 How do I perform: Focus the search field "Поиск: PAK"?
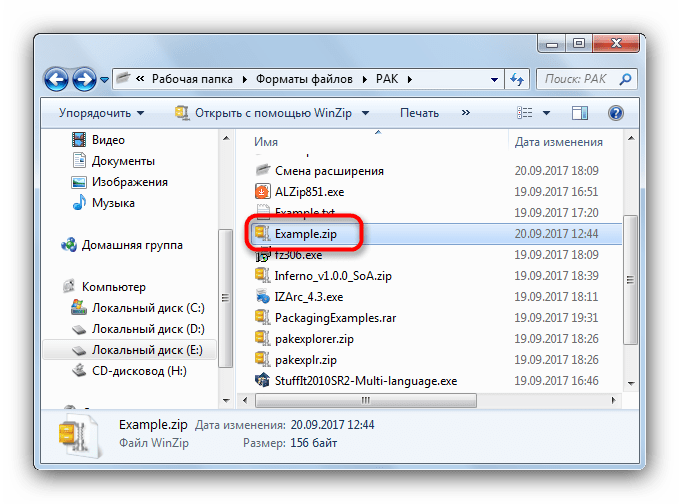click(586, 79)
